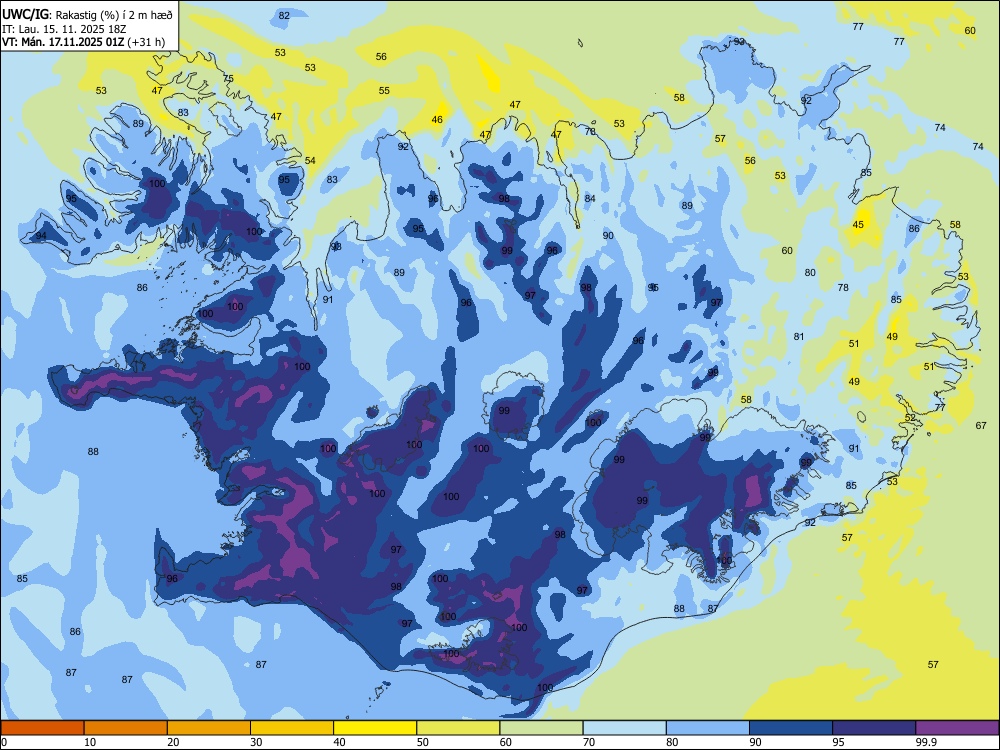The height and width of the screenshot is (750, 1000).
Task: Click the value '46' on the north coast
Action: pyautogui.click(x=437, y=119)
